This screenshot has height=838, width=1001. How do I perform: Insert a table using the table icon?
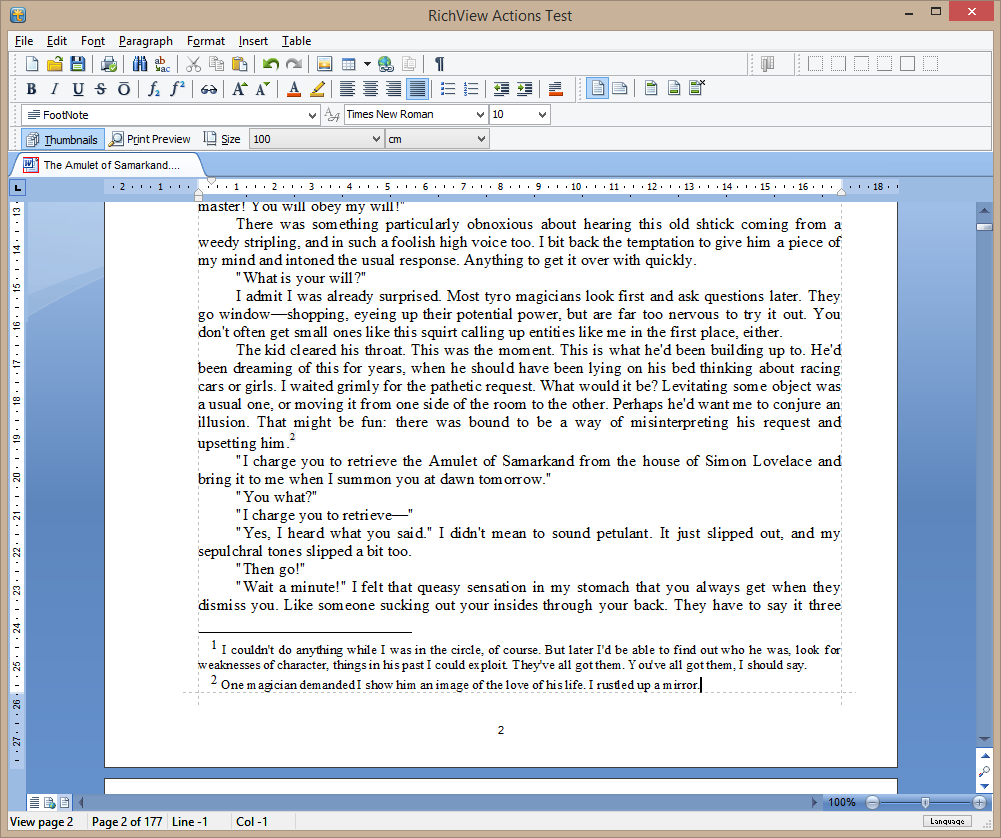[x=349, y=64]
